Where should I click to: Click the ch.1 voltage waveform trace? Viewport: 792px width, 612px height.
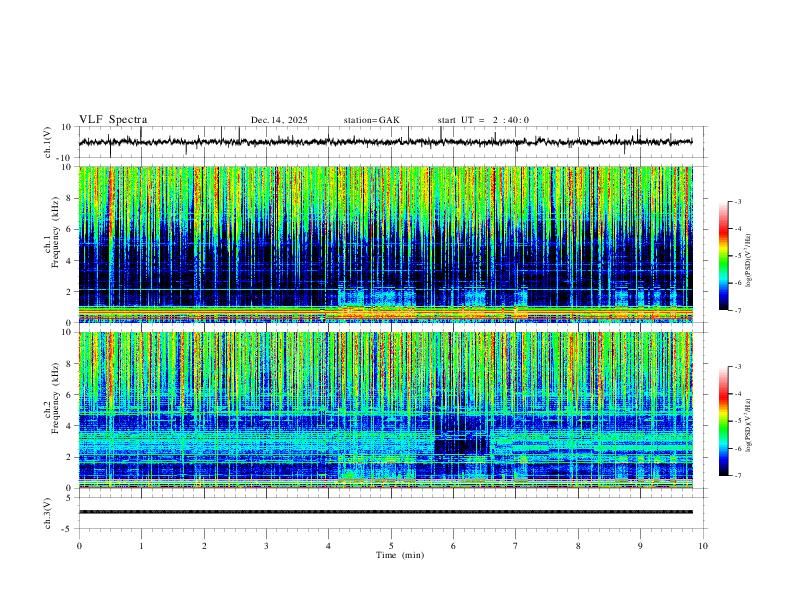coord(385,142)
